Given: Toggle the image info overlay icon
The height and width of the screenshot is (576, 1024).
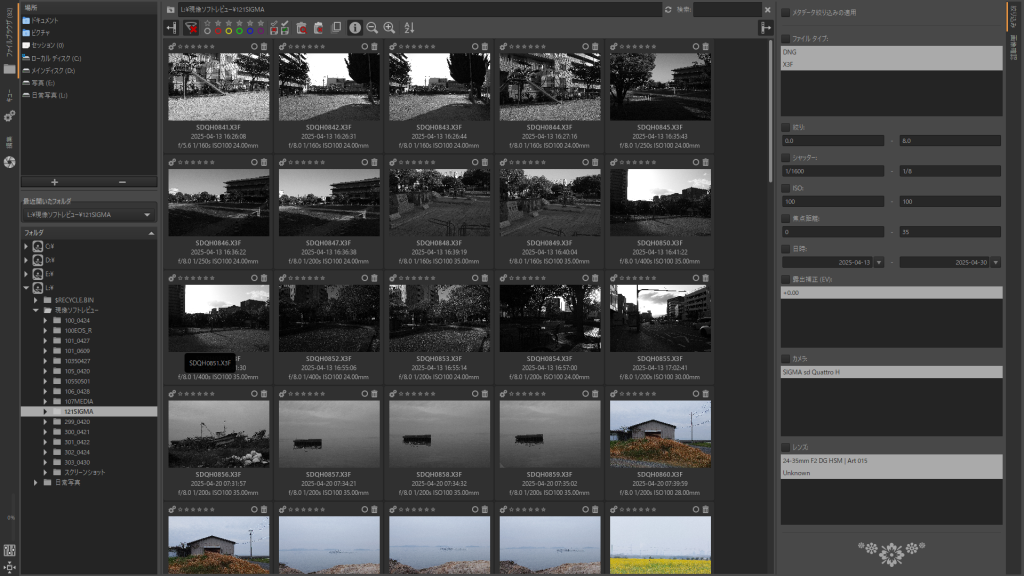Looking at the screenshot, I should point(355,27).
